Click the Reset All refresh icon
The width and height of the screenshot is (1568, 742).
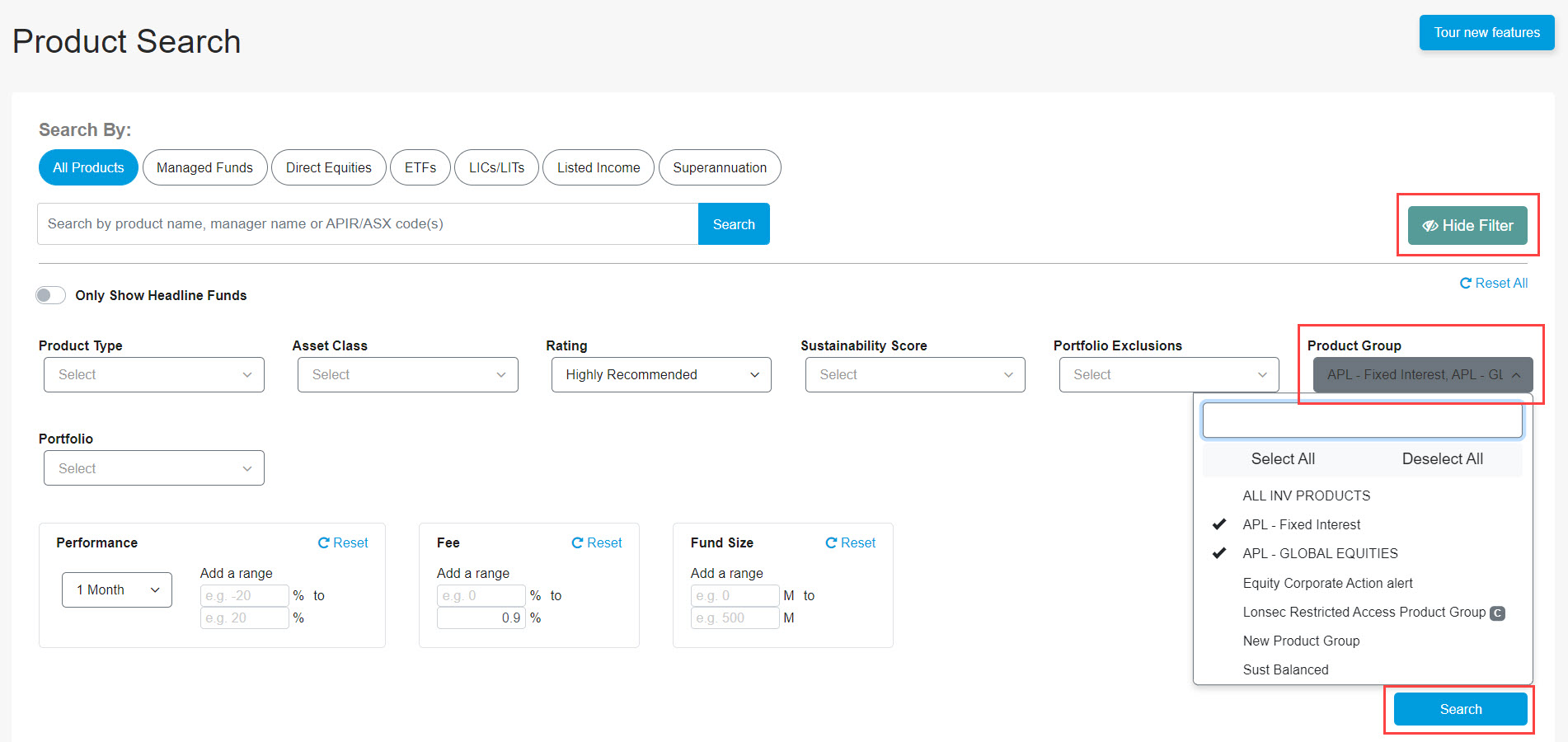pyautogui.click(x=1466, y=283)
